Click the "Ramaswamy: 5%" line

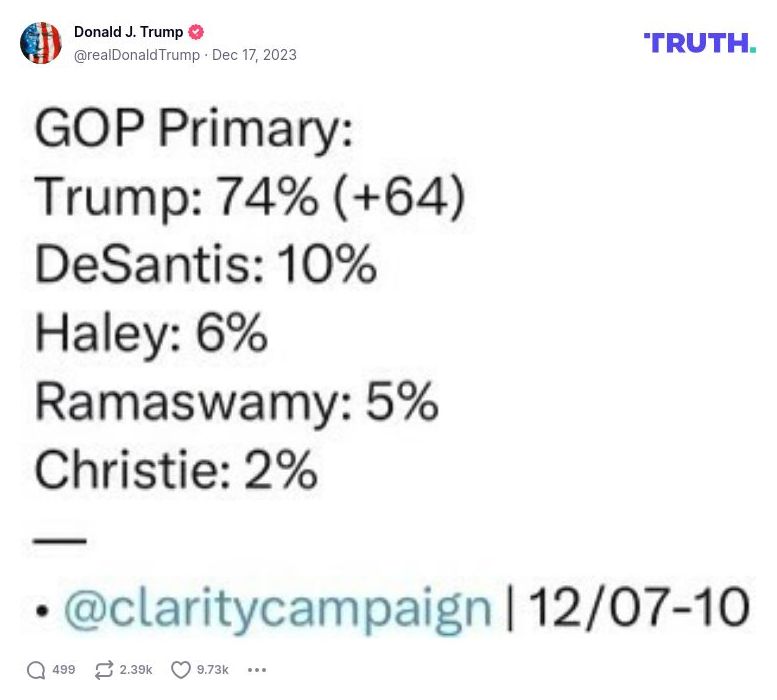pyautogui.click(x=237, y=402)
